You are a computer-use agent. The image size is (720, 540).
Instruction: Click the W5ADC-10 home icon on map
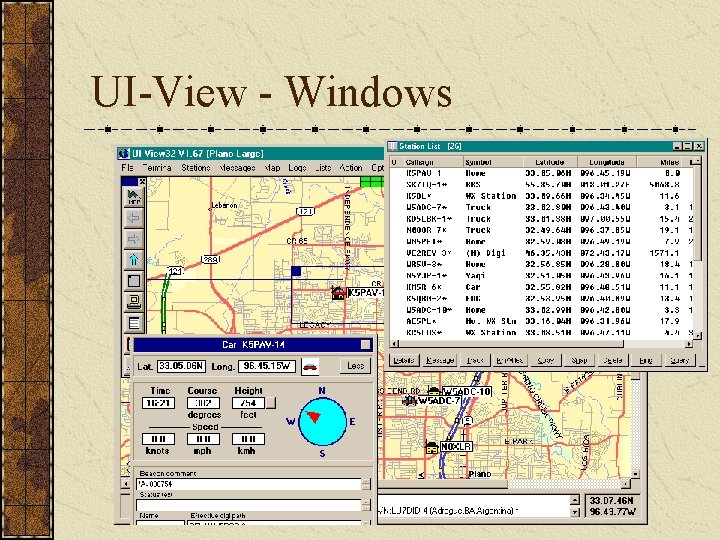click(x=433, y=391)
